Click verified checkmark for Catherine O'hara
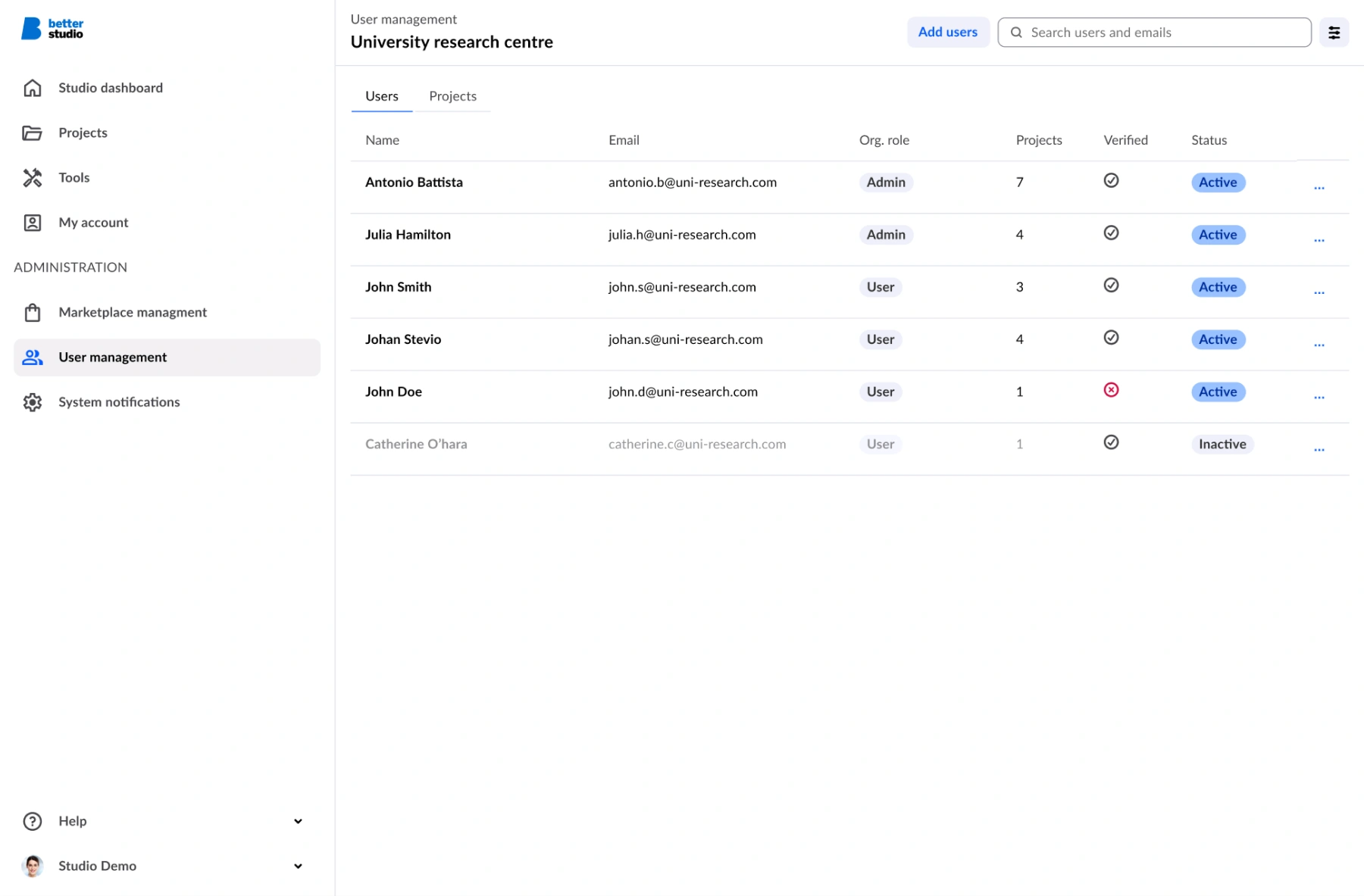The width and height of the screenshot is (1364, 896). point(1111,442)
